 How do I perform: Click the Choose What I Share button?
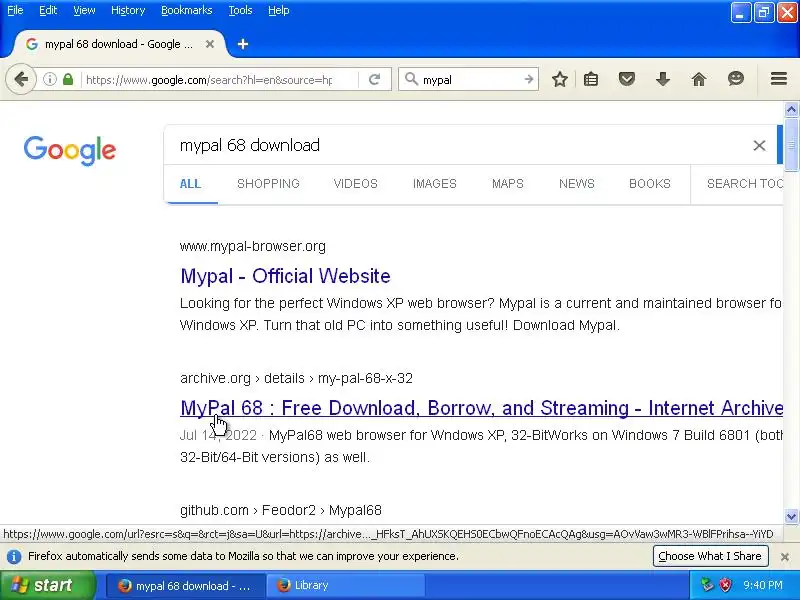[710, 556]
